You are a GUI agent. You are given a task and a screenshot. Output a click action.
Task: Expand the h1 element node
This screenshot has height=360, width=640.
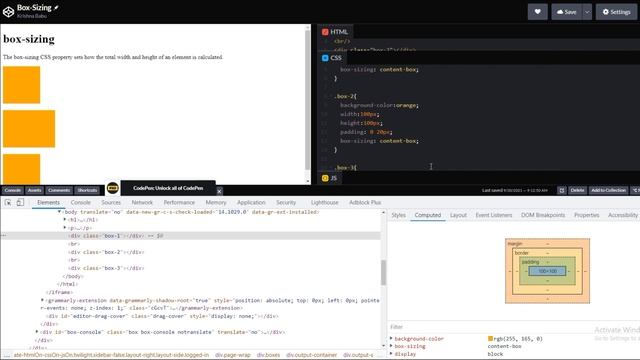(64, 220)
